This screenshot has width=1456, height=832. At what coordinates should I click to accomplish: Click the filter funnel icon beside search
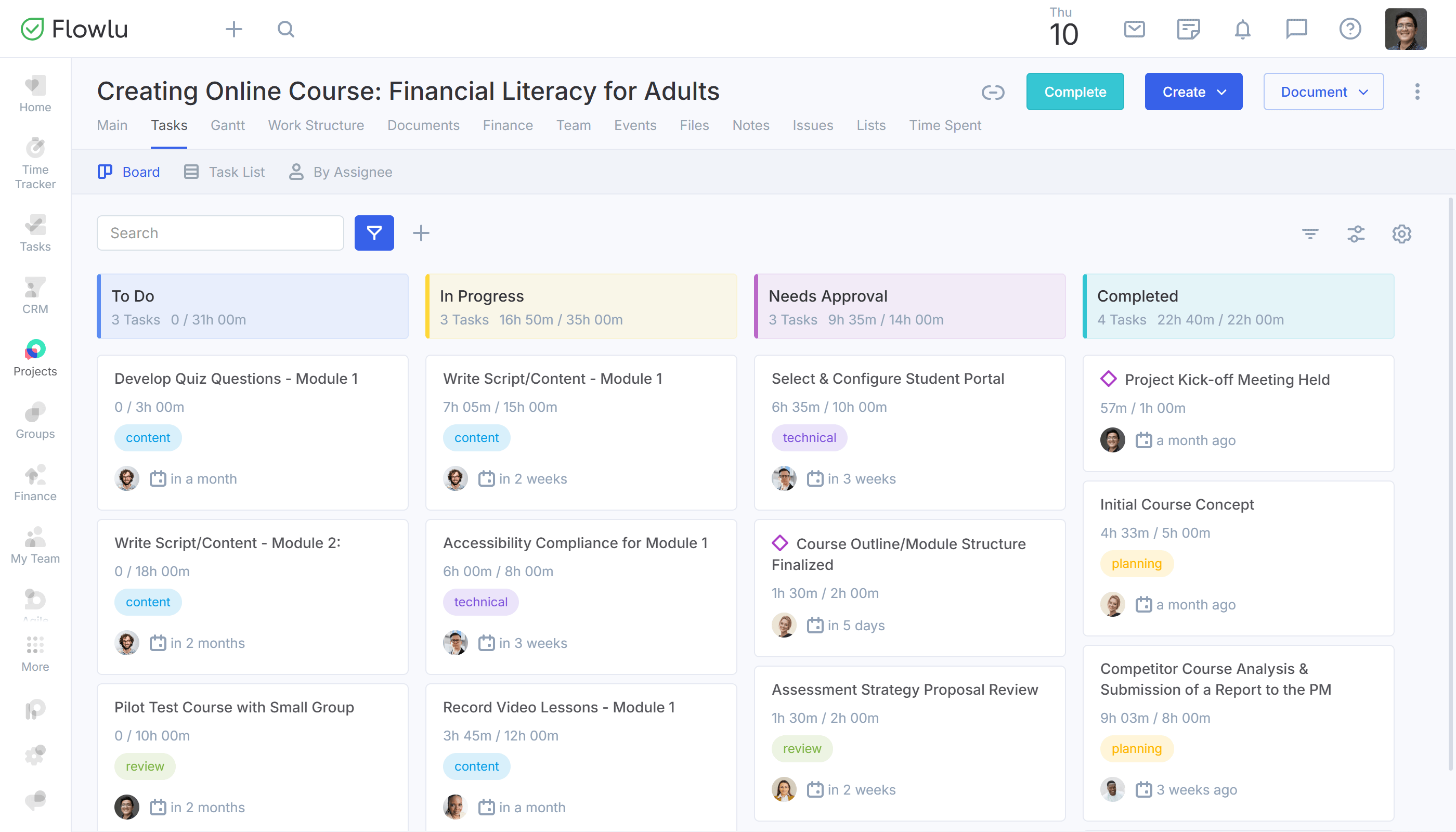click(374, 232)
